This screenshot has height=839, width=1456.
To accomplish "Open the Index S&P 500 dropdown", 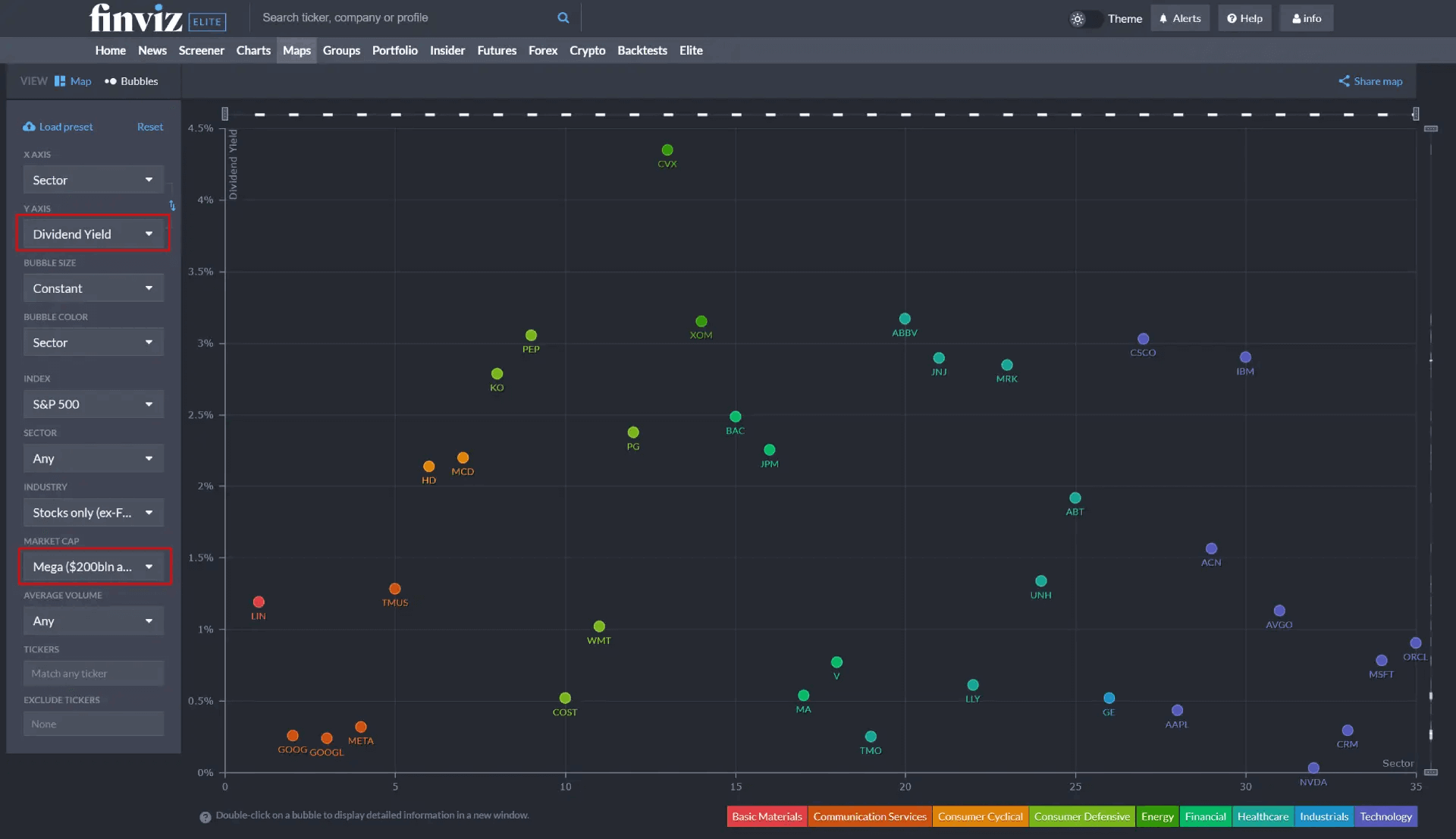I will tap(93, 404).
